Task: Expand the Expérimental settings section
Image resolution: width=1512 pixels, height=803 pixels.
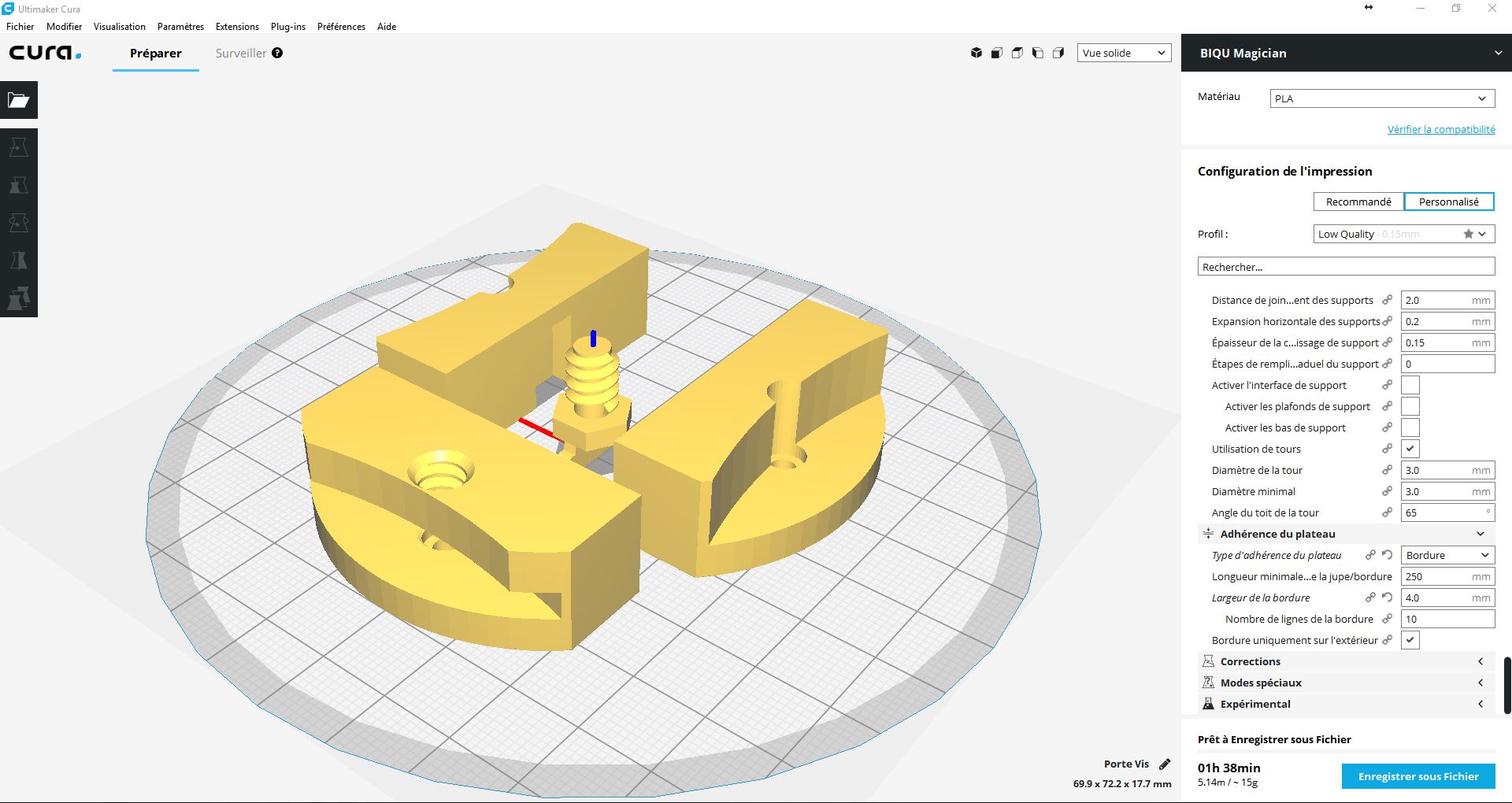Action: pyautogui.click(x=1347, y=704)
